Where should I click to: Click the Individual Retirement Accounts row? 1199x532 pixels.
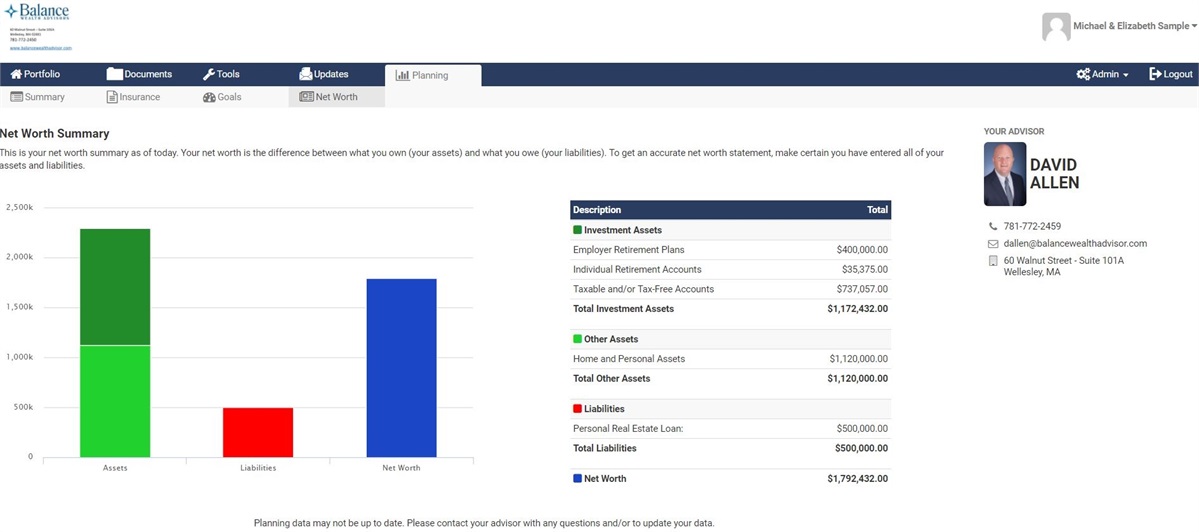pos(730,270)
